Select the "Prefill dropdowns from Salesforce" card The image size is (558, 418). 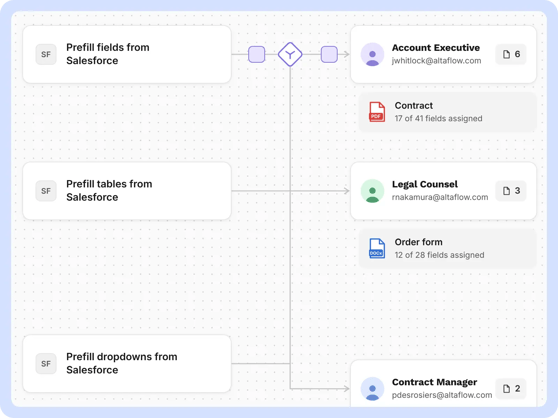pyautogui.click(x=127, y=364)
